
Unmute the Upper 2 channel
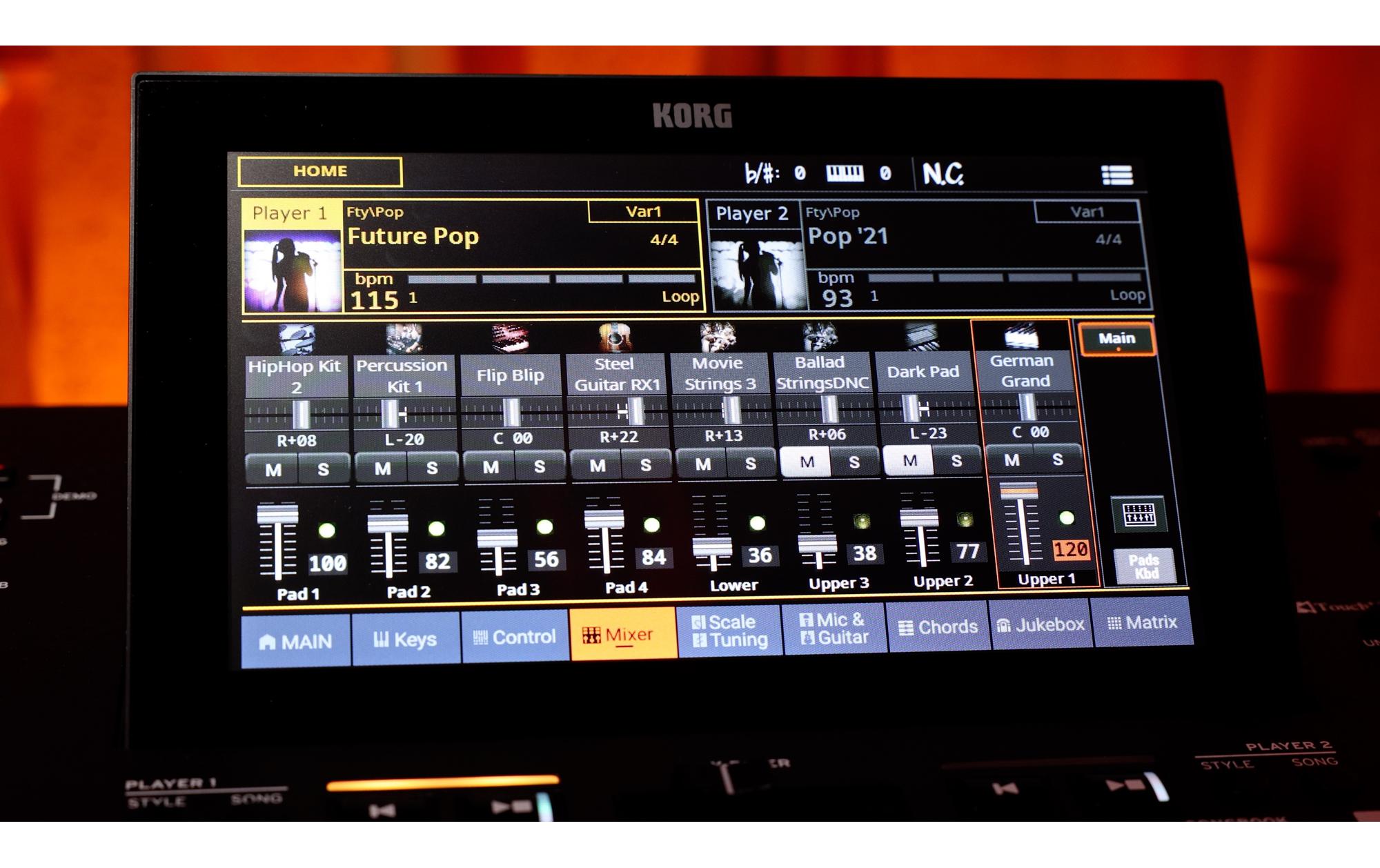point(909,460)
